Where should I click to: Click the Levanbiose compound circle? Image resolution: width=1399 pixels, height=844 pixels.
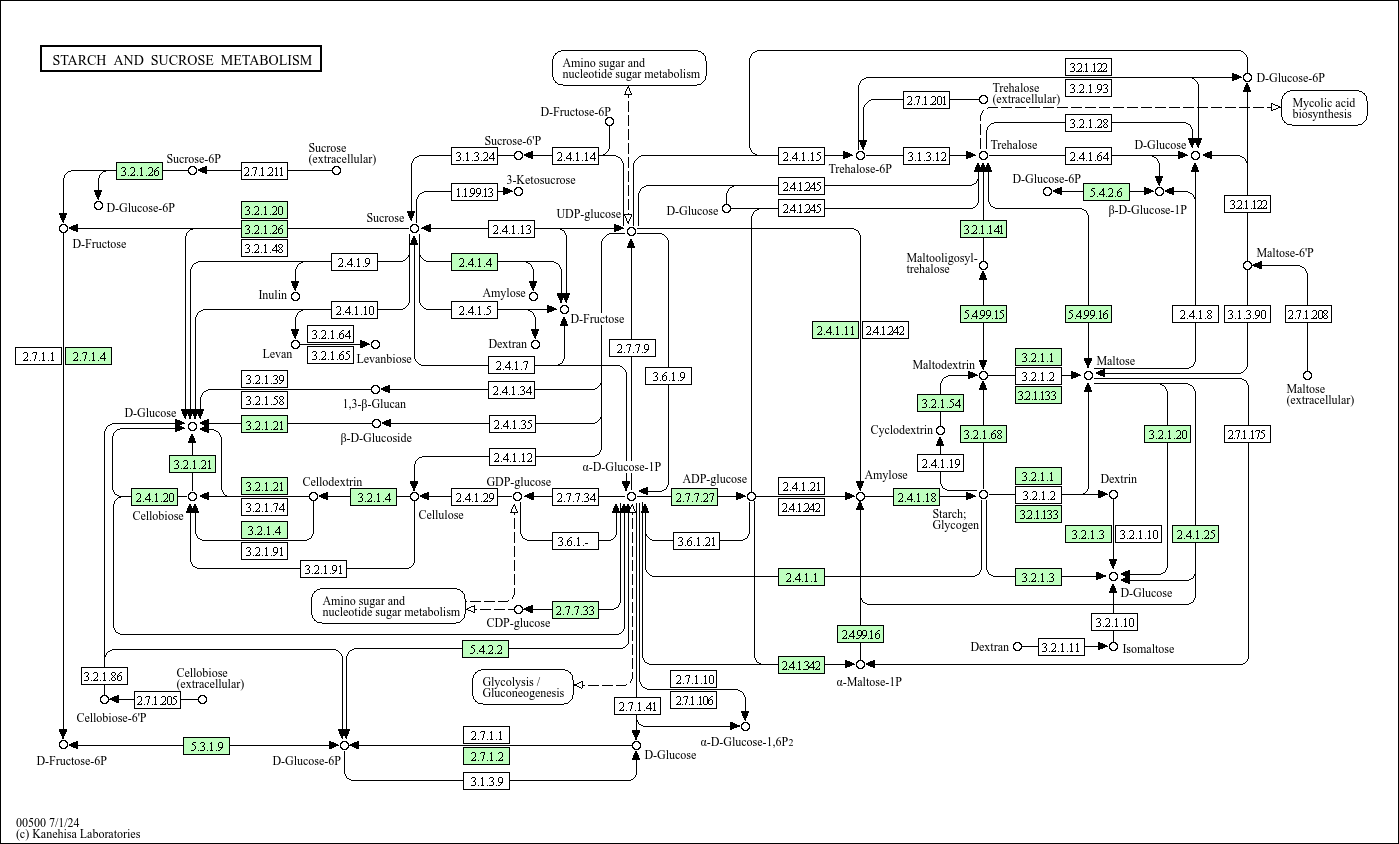coord(376,345)
